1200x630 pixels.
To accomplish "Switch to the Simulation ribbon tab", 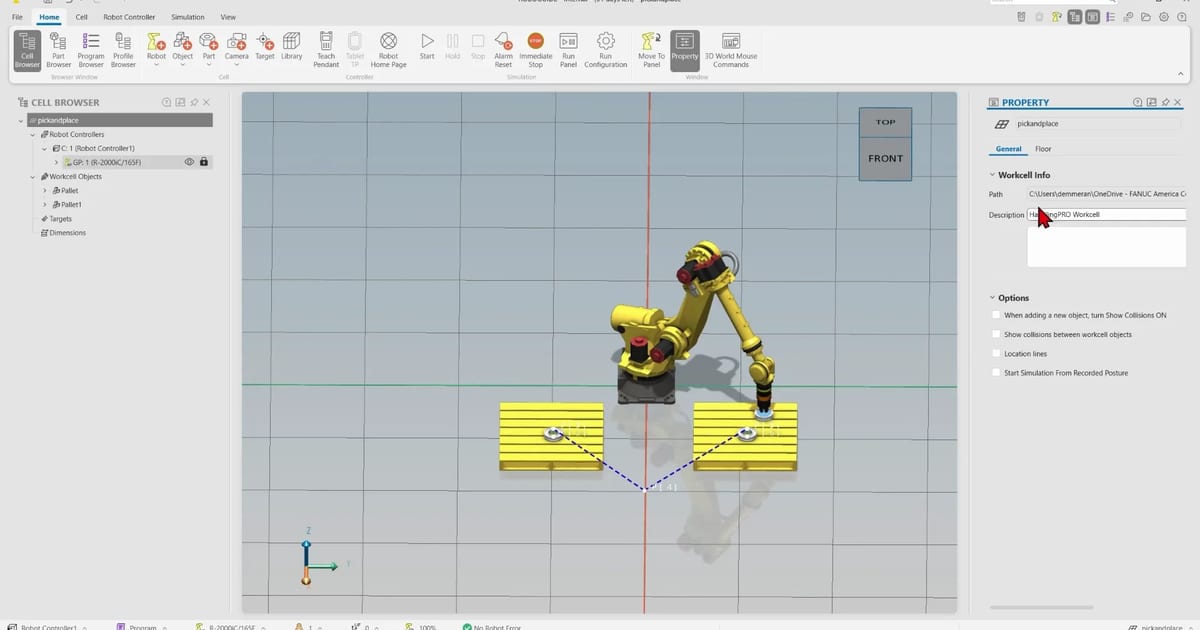I will tap(188, 17).
